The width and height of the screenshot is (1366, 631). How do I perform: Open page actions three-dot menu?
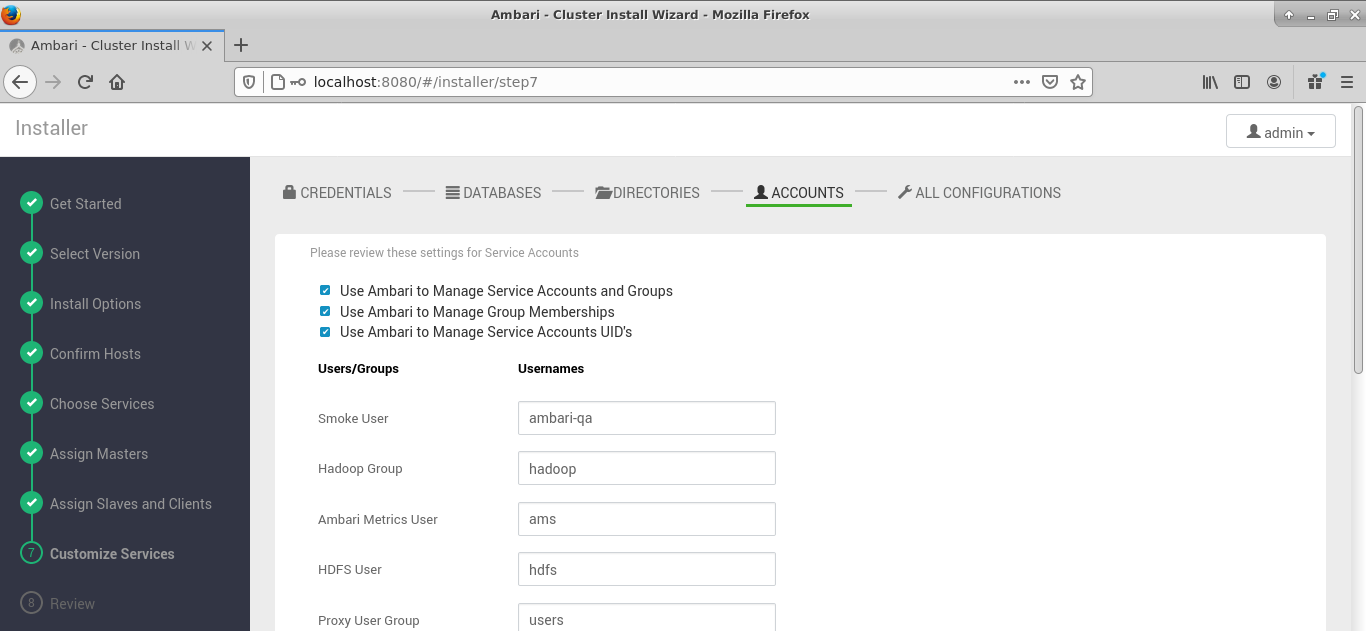coord(1021,82)
